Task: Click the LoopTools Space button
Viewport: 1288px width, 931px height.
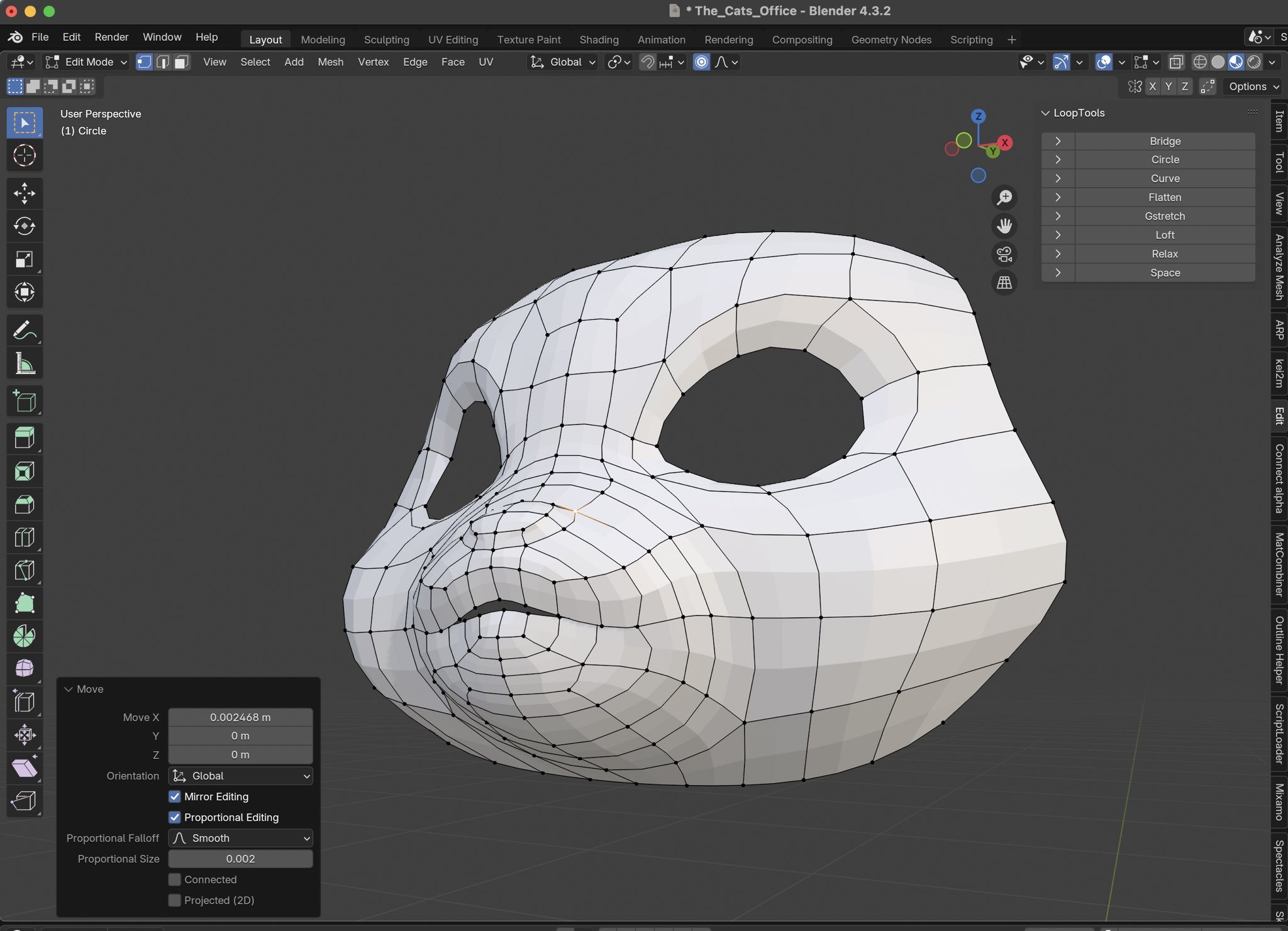Action: click(x=1165, y=273)
